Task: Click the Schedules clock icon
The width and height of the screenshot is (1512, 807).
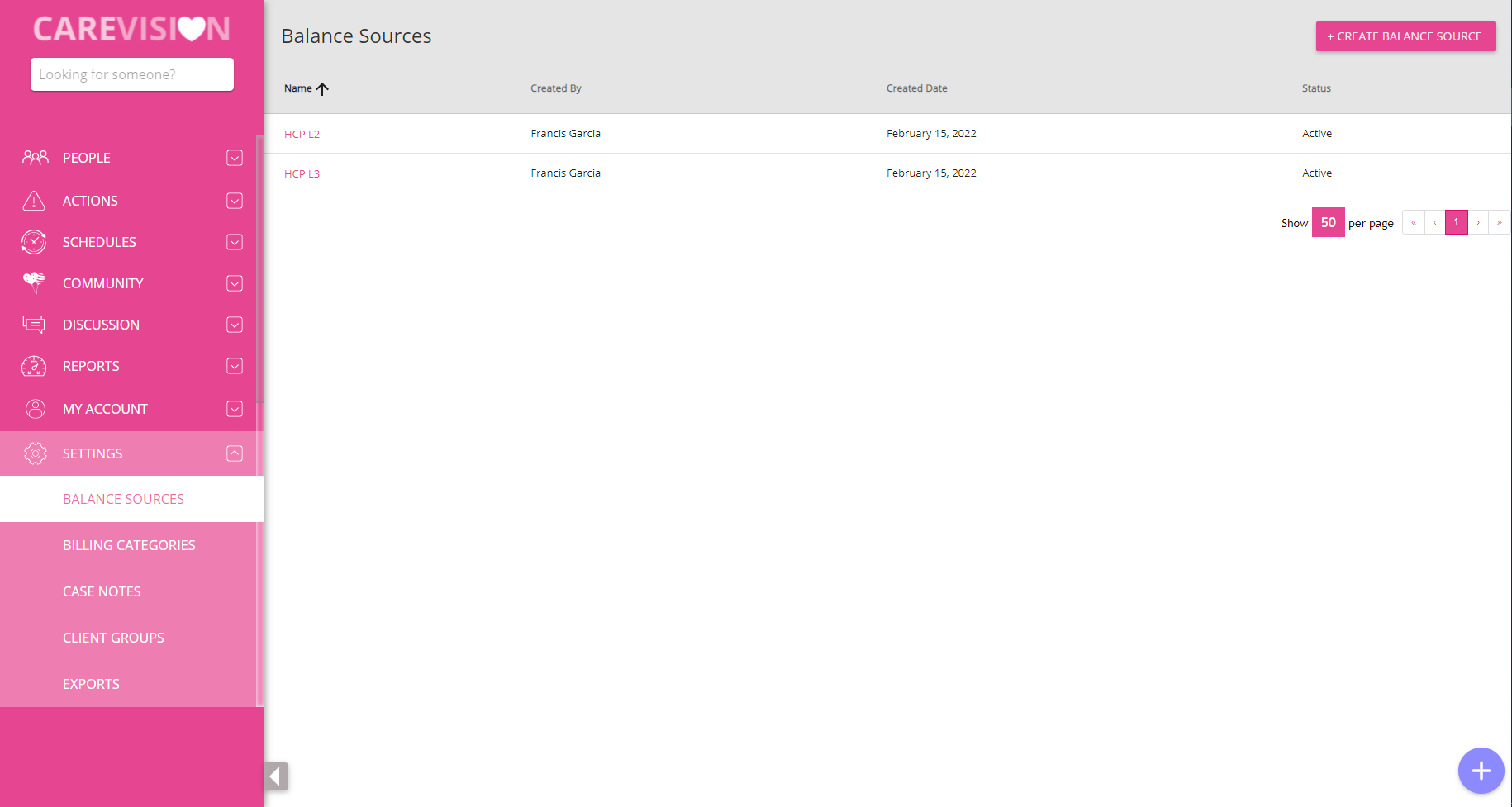Action: click(34, 242)
